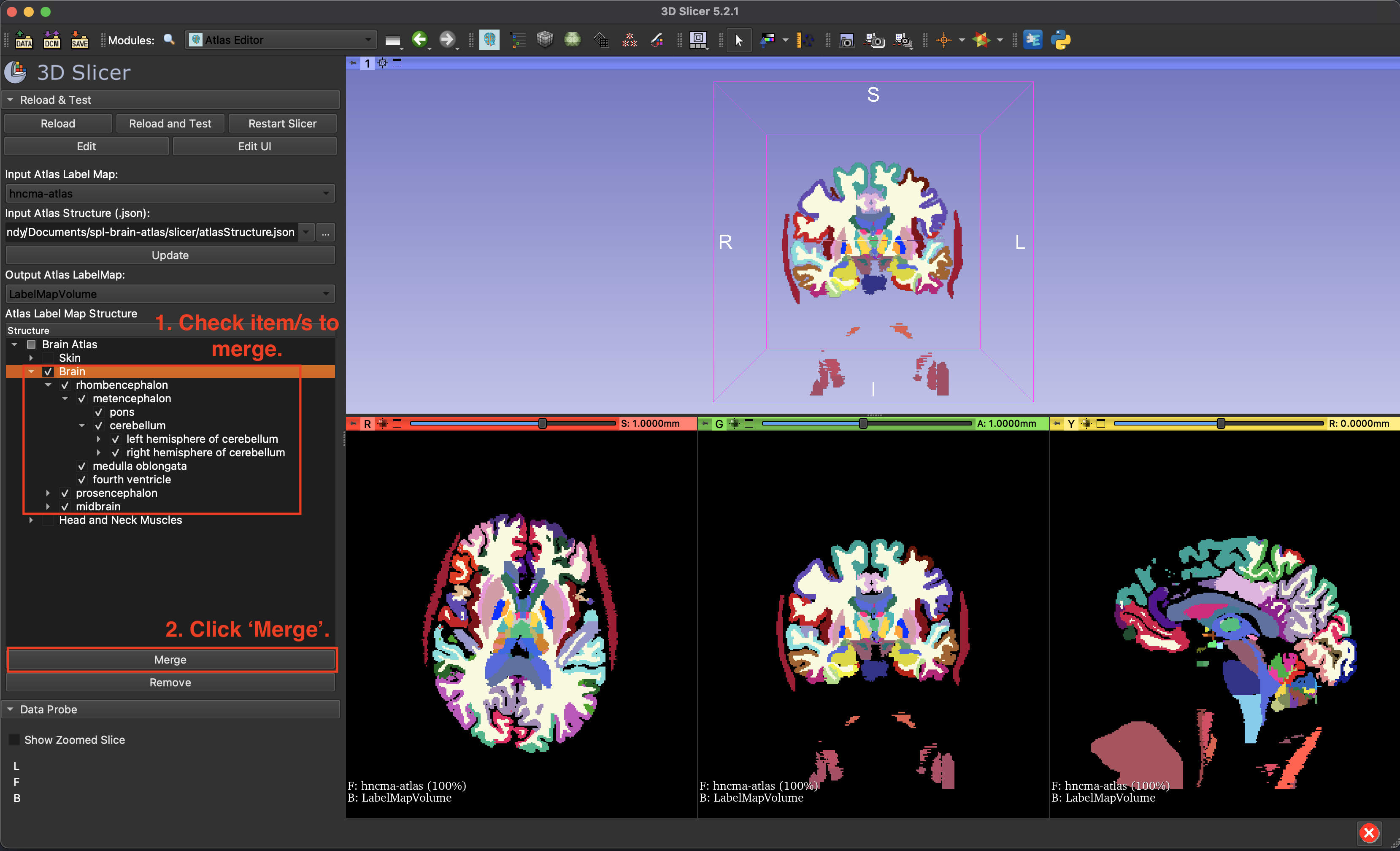Open the Extensions Manager icon
Image resolution: width=1400 pixels, height=851 pixels.
pyautogui.click(x=1032, y=40)
